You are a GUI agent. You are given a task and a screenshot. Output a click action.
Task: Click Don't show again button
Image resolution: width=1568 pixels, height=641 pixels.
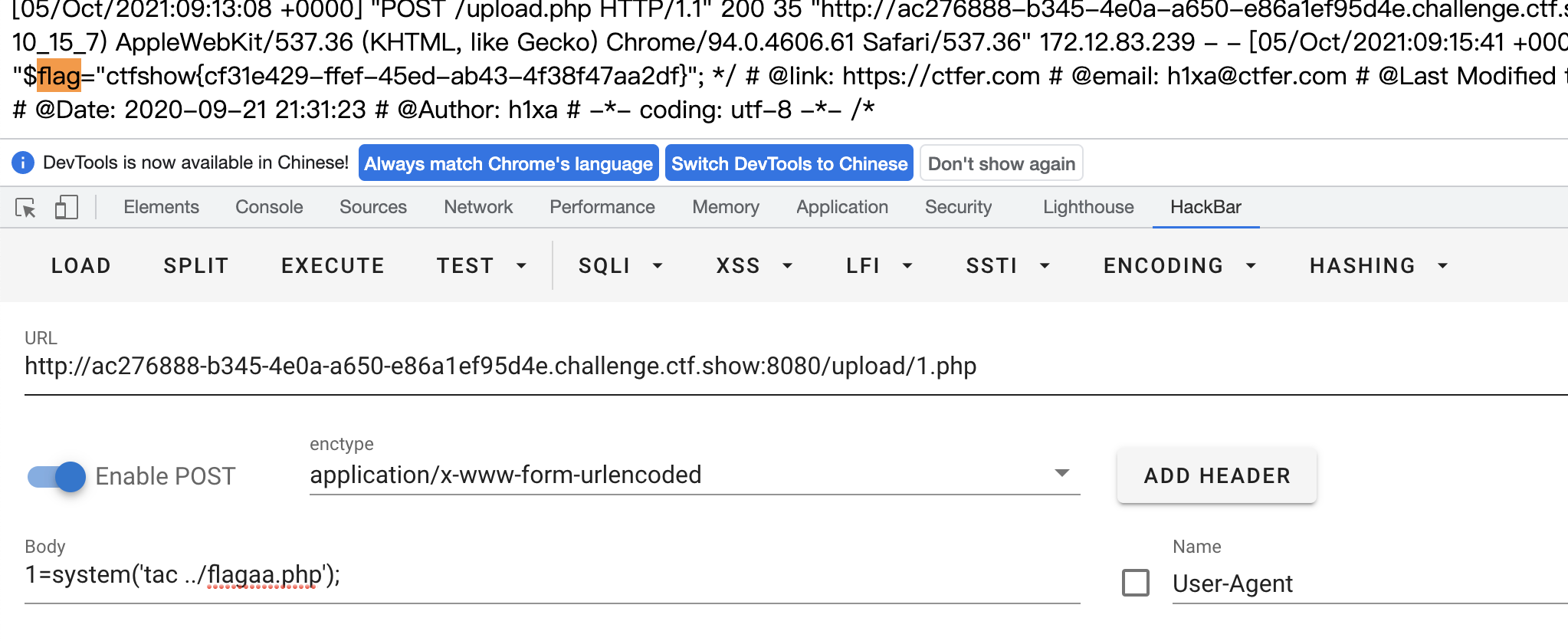(1001, 163)
